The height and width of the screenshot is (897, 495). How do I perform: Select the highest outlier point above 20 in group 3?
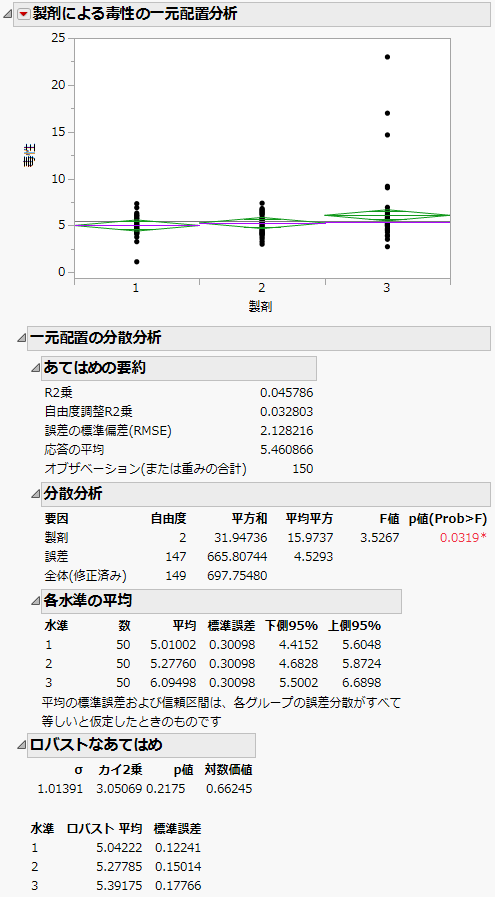point(387,57)
